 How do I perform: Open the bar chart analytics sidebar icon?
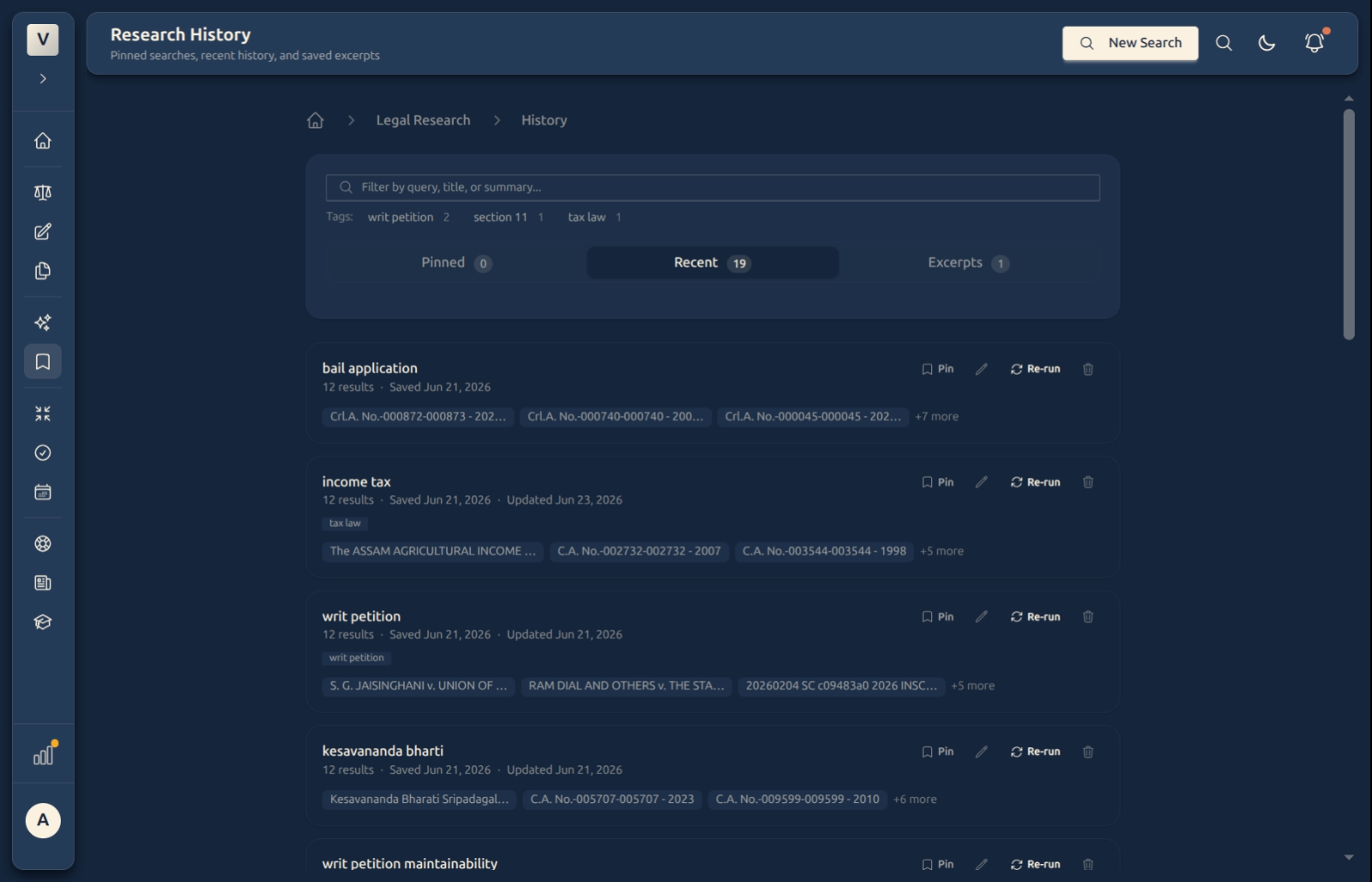tap(43, 755)
